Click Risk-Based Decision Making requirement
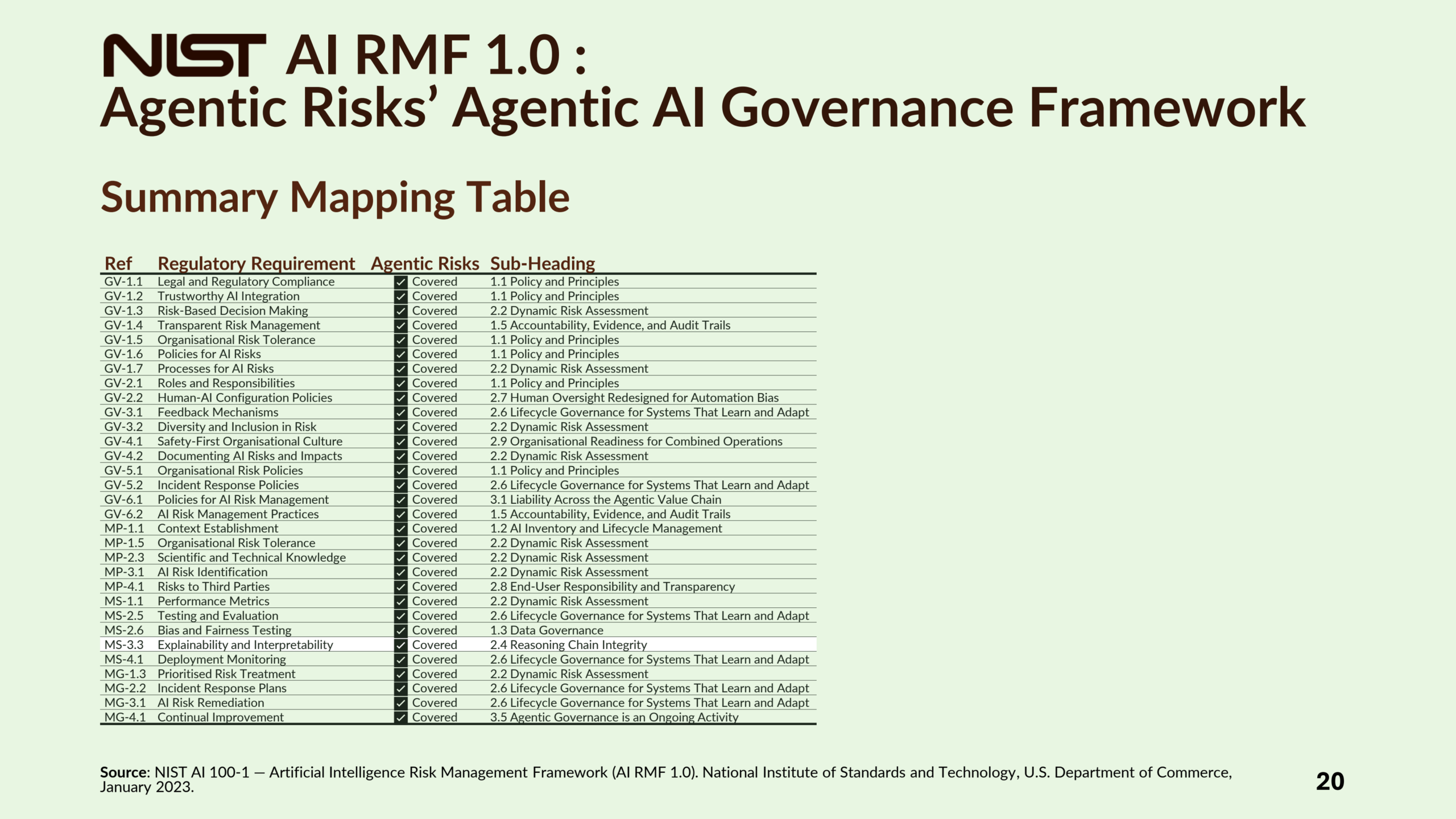The width and height of the screenshot is (1456, 819). 233,311
